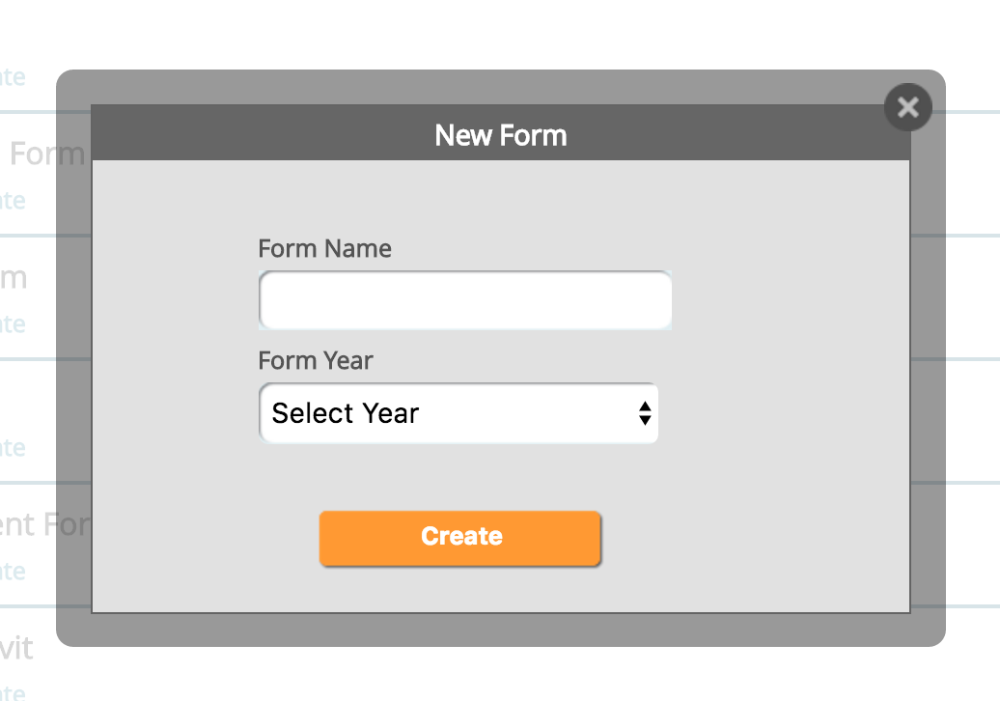Click the faded 'ent For' heading at left
Screen dimensions: 1000x701
point(46,524)
